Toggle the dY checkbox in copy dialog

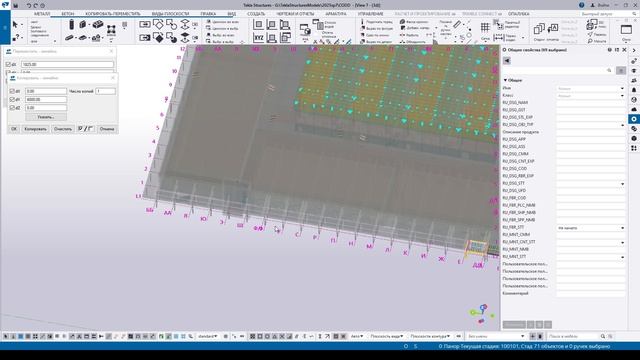pyautogui.click(x=12, y=100)
